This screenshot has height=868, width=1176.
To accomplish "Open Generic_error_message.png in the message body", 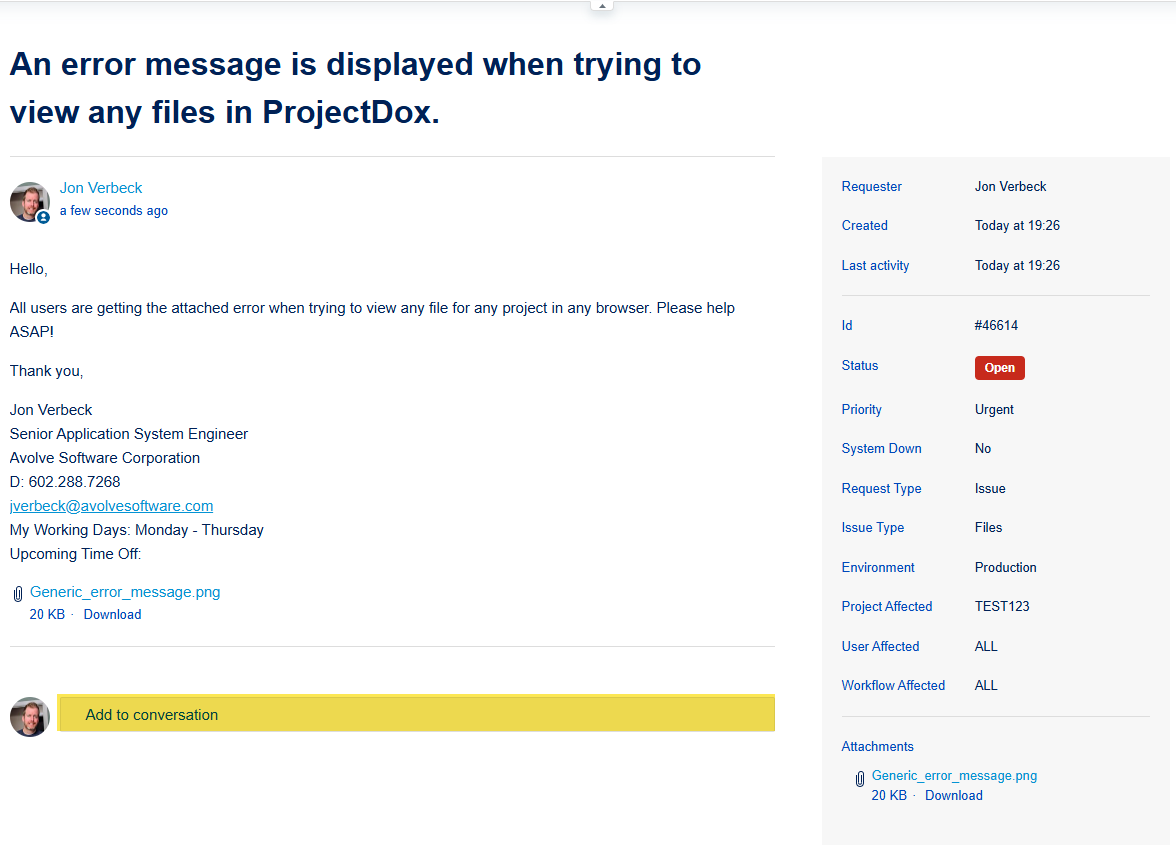I will pyautogui.click(x=125, y=592).
